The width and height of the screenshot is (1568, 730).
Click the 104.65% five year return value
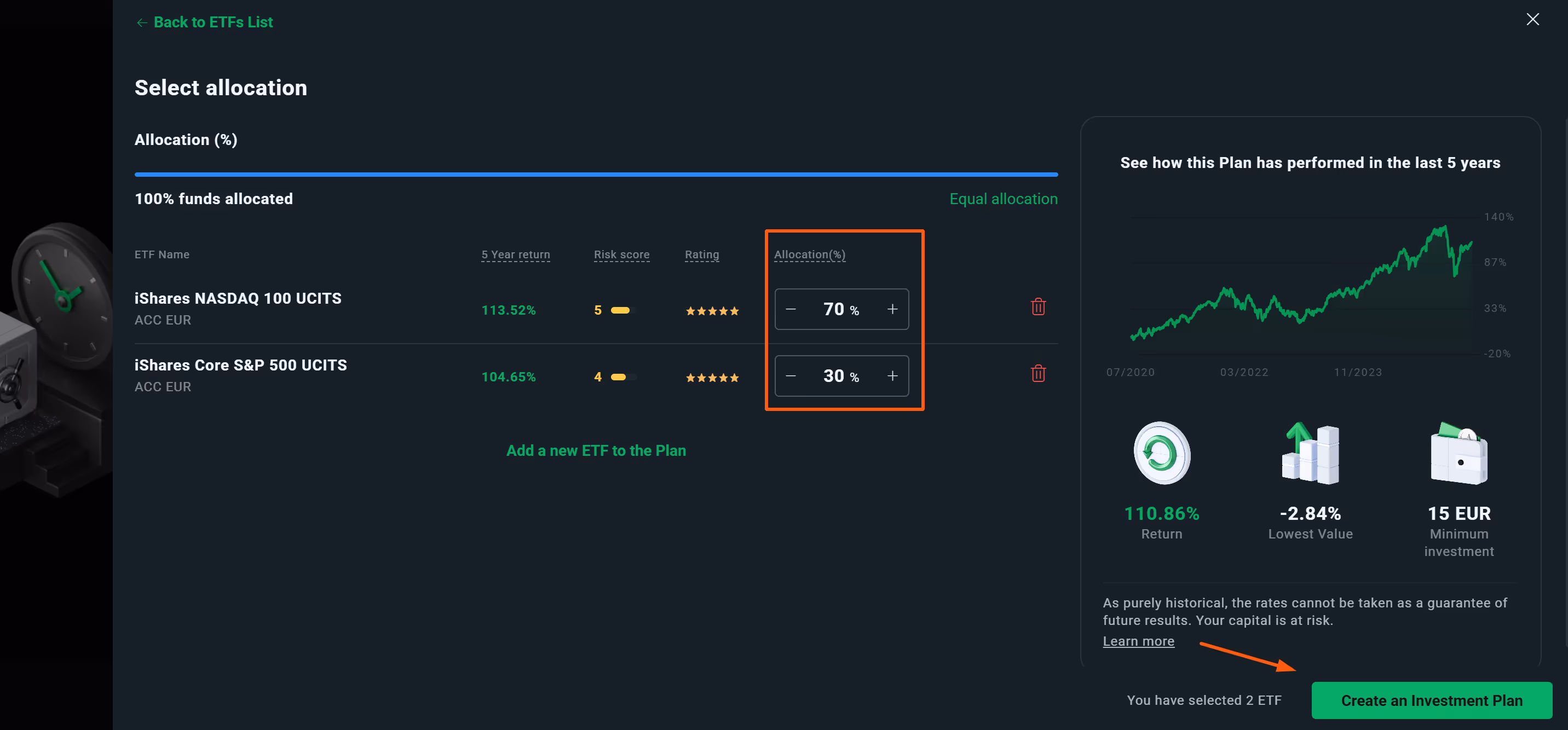point(508,377)
